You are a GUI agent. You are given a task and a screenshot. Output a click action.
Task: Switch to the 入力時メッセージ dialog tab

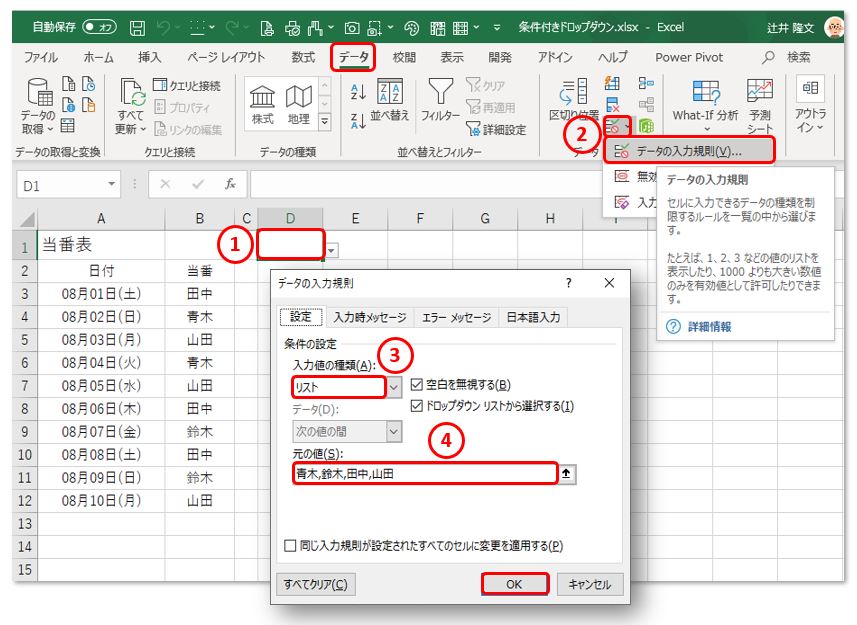370,317
